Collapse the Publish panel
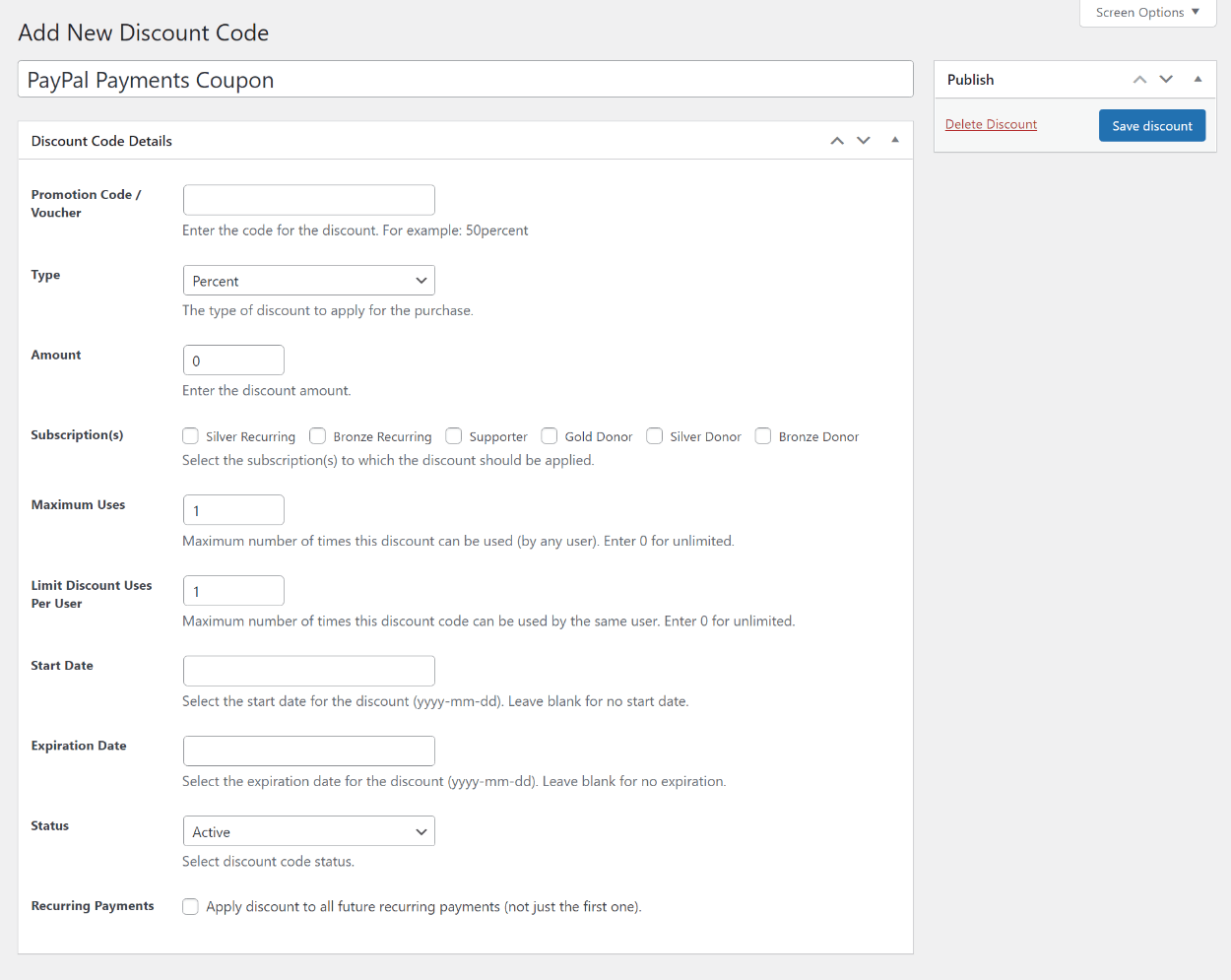 pyautogui.click(x=1198, y=79)
